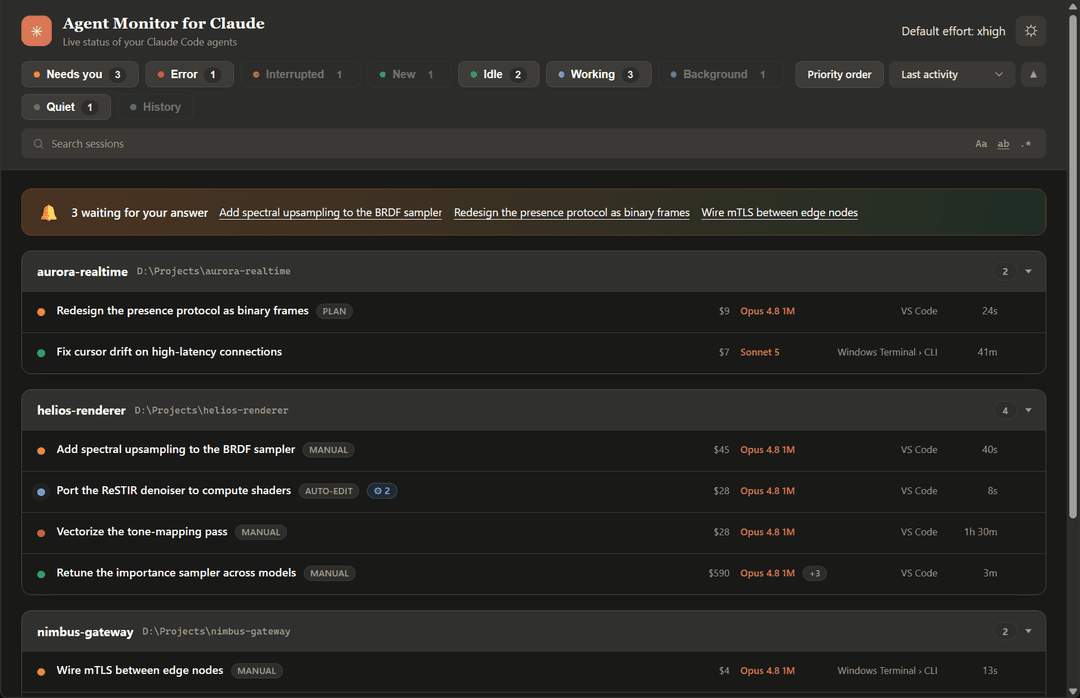1080x698 pixels.
Task: Click the ascending sort triangle button
Action: (x=1033, y=74)
